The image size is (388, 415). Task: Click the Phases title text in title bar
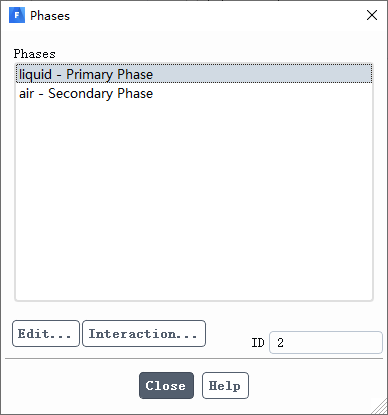coord(50,16)
